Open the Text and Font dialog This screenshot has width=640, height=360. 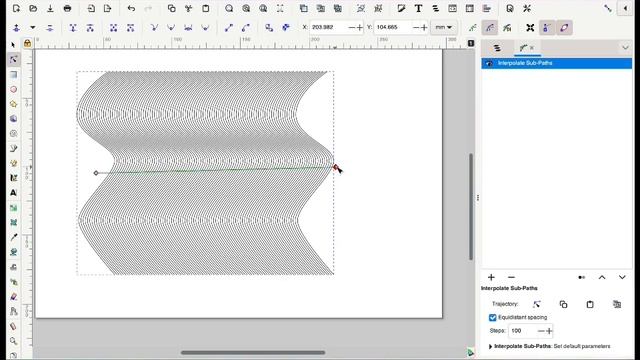(418, 8)
